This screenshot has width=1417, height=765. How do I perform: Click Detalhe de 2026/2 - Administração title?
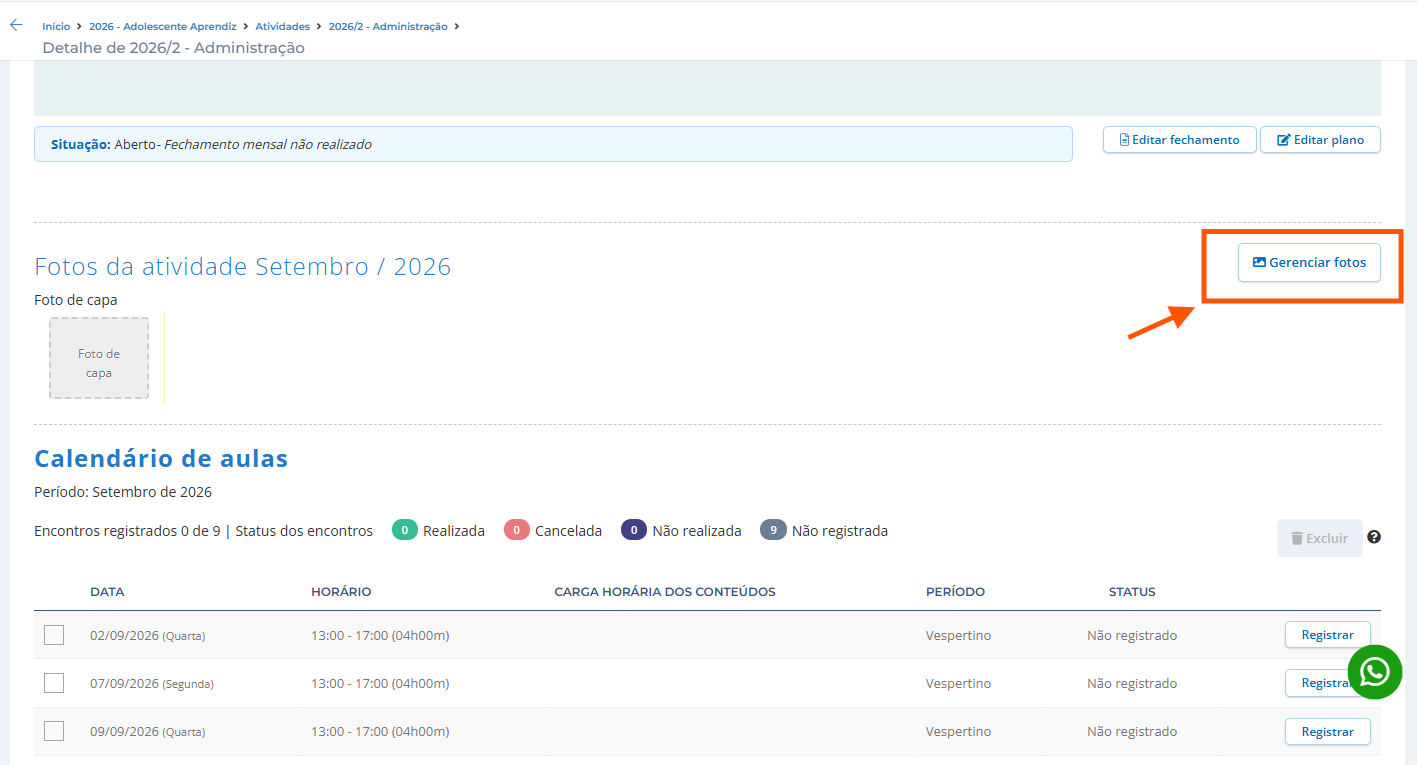[173, 48]
